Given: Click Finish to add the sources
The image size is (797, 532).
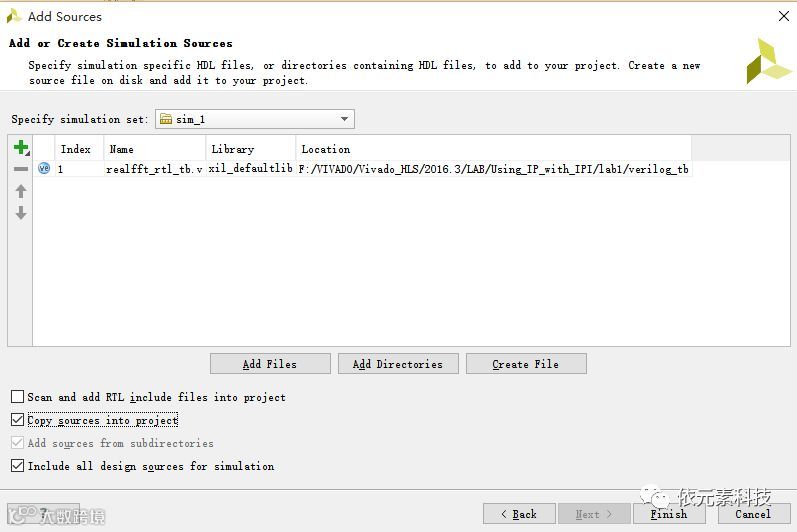Looking at the screenshot, I should tap(669, 514).
